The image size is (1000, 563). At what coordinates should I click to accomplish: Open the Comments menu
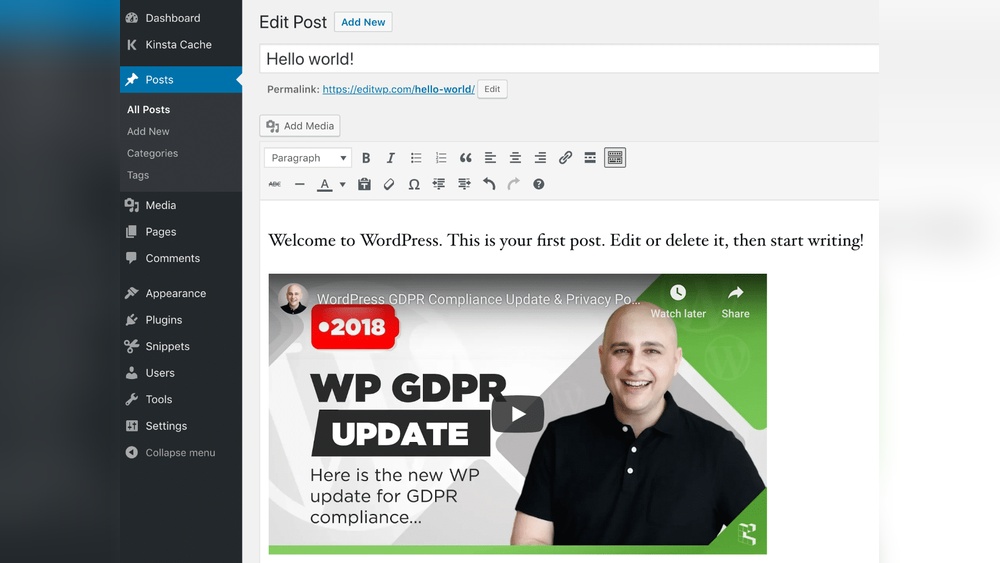click(x=180, y=258)
